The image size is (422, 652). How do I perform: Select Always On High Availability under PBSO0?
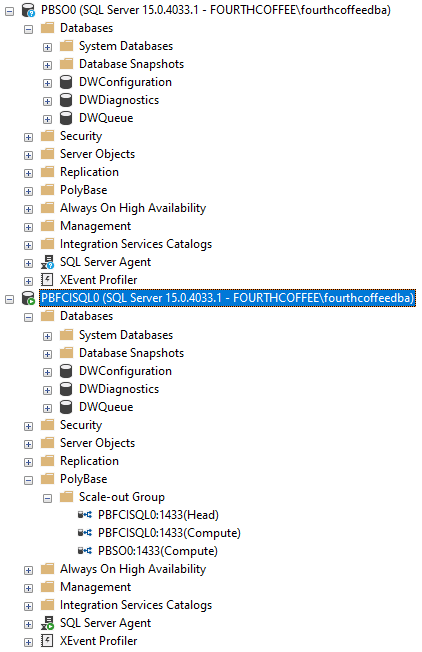133,208
